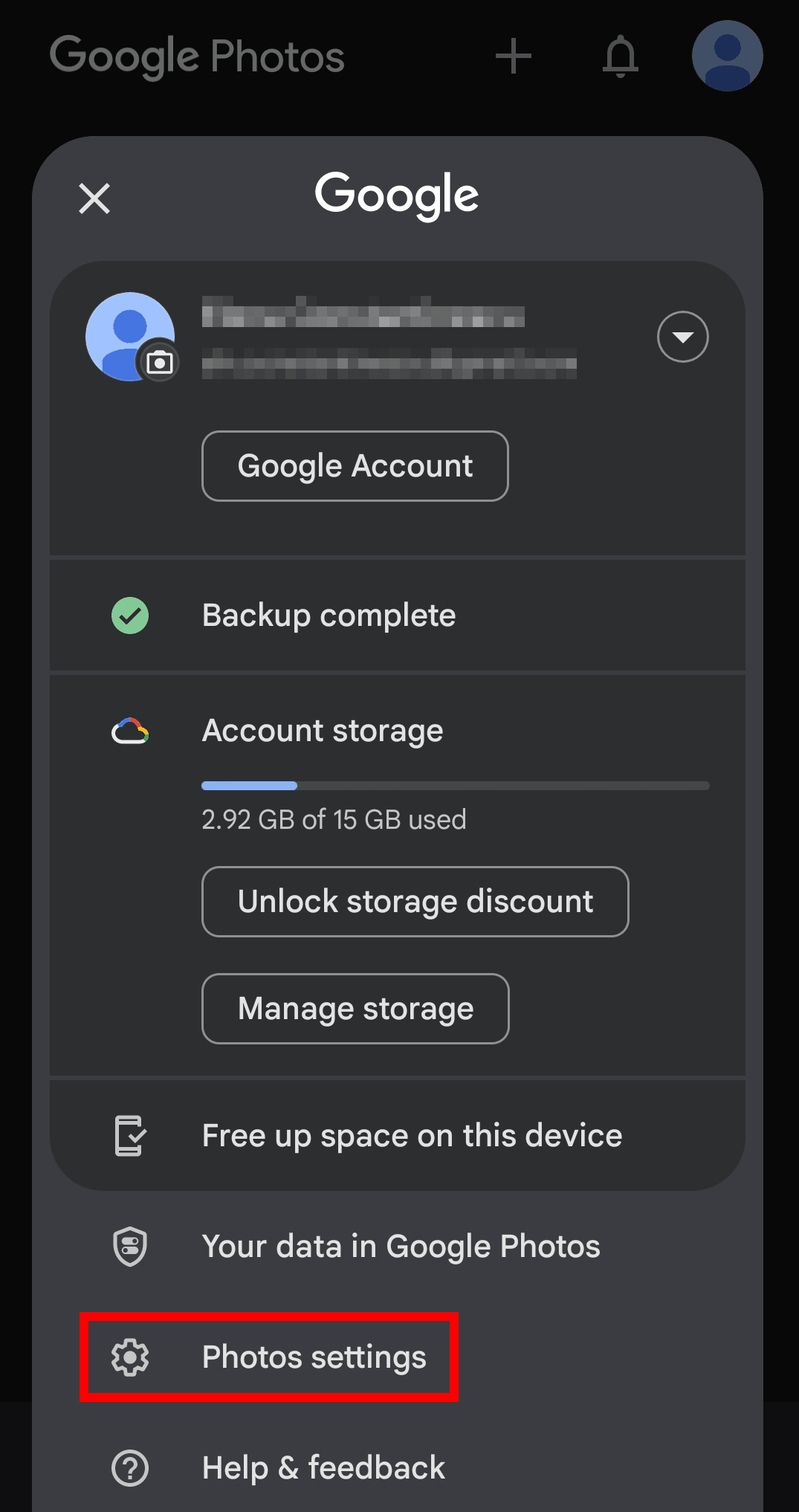The height and width of the screenshot is (1512, 799).
Task: Expand the account switcher chevron
Action: [x=682, y=337]
